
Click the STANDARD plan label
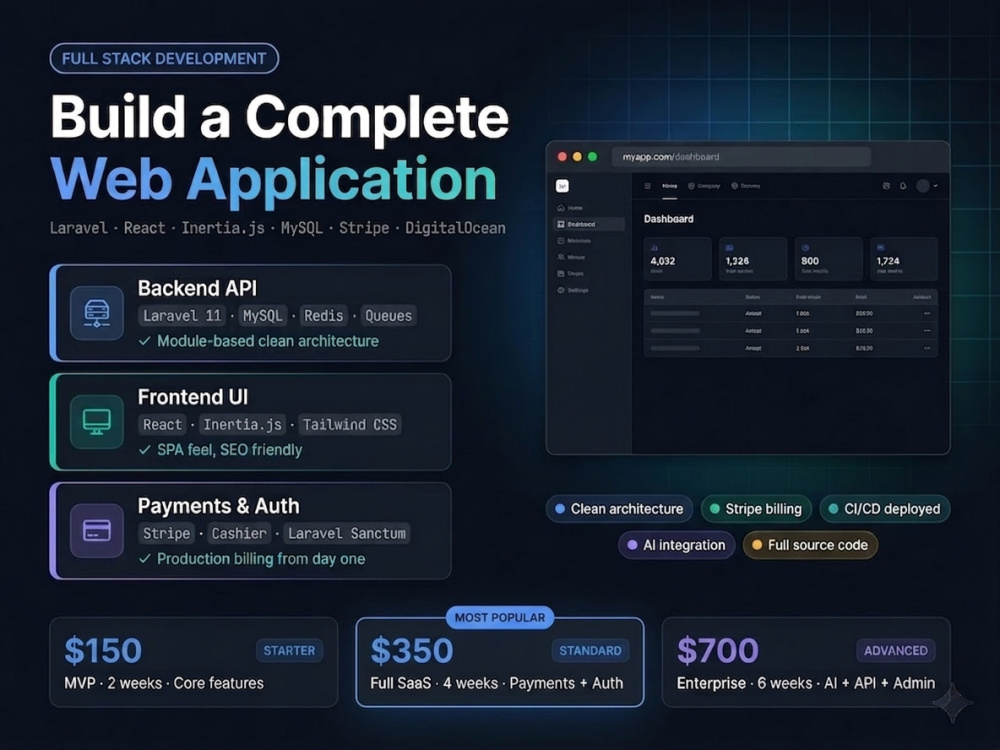pos(590,651)
